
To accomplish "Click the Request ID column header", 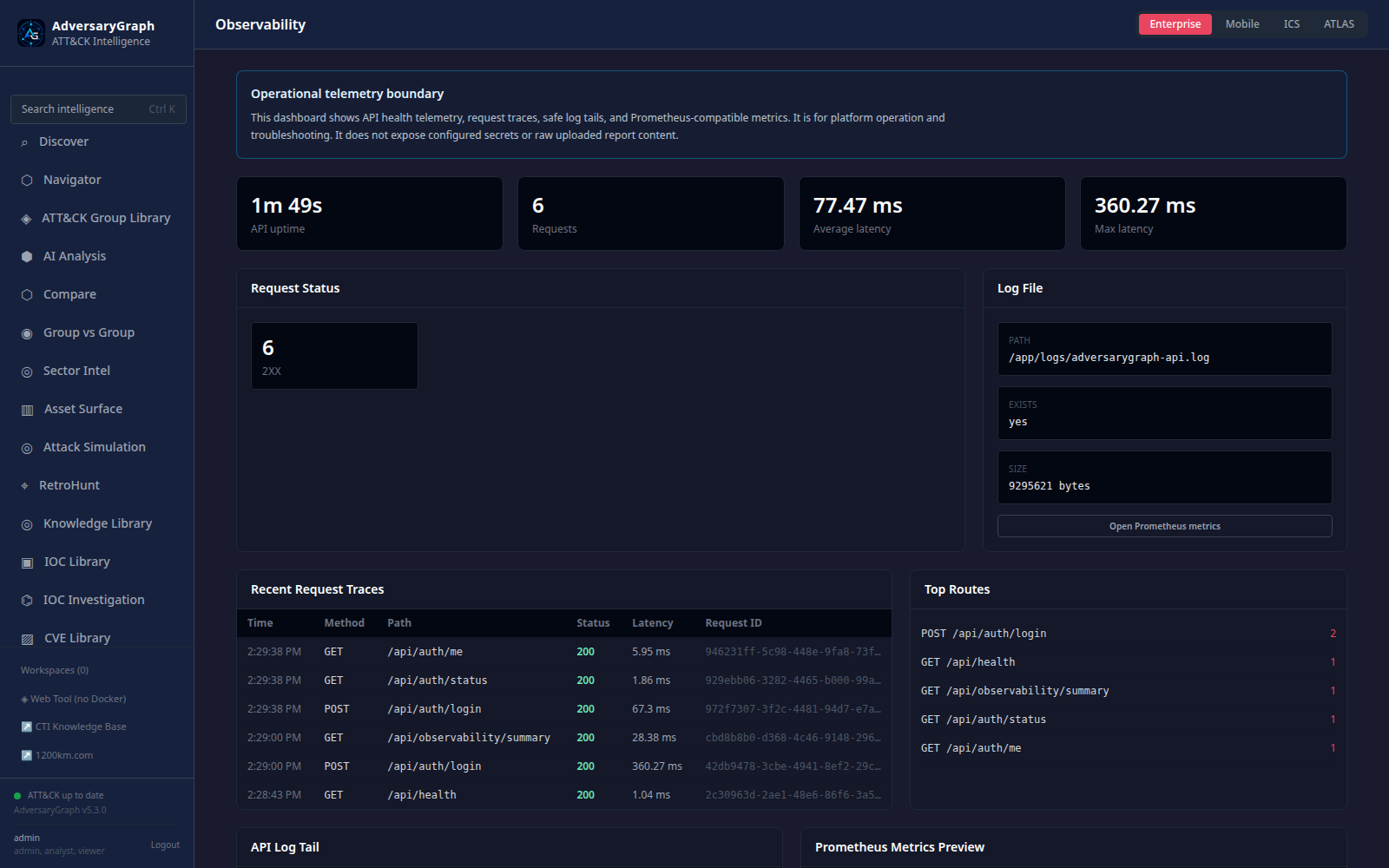I will (x=734, y=623).
